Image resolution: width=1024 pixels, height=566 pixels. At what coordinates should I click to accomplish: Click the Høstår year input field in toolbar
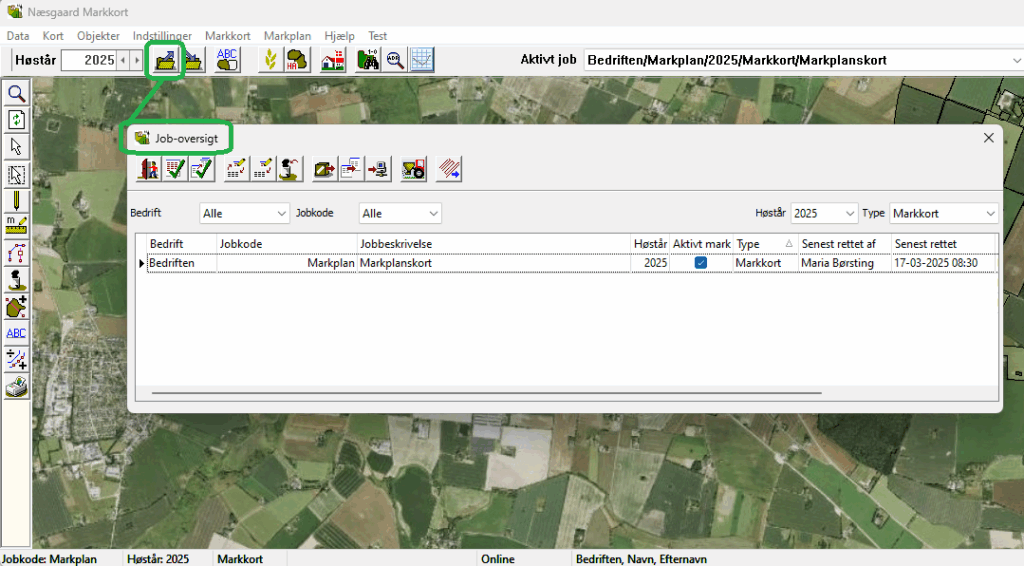pos(88,60)
